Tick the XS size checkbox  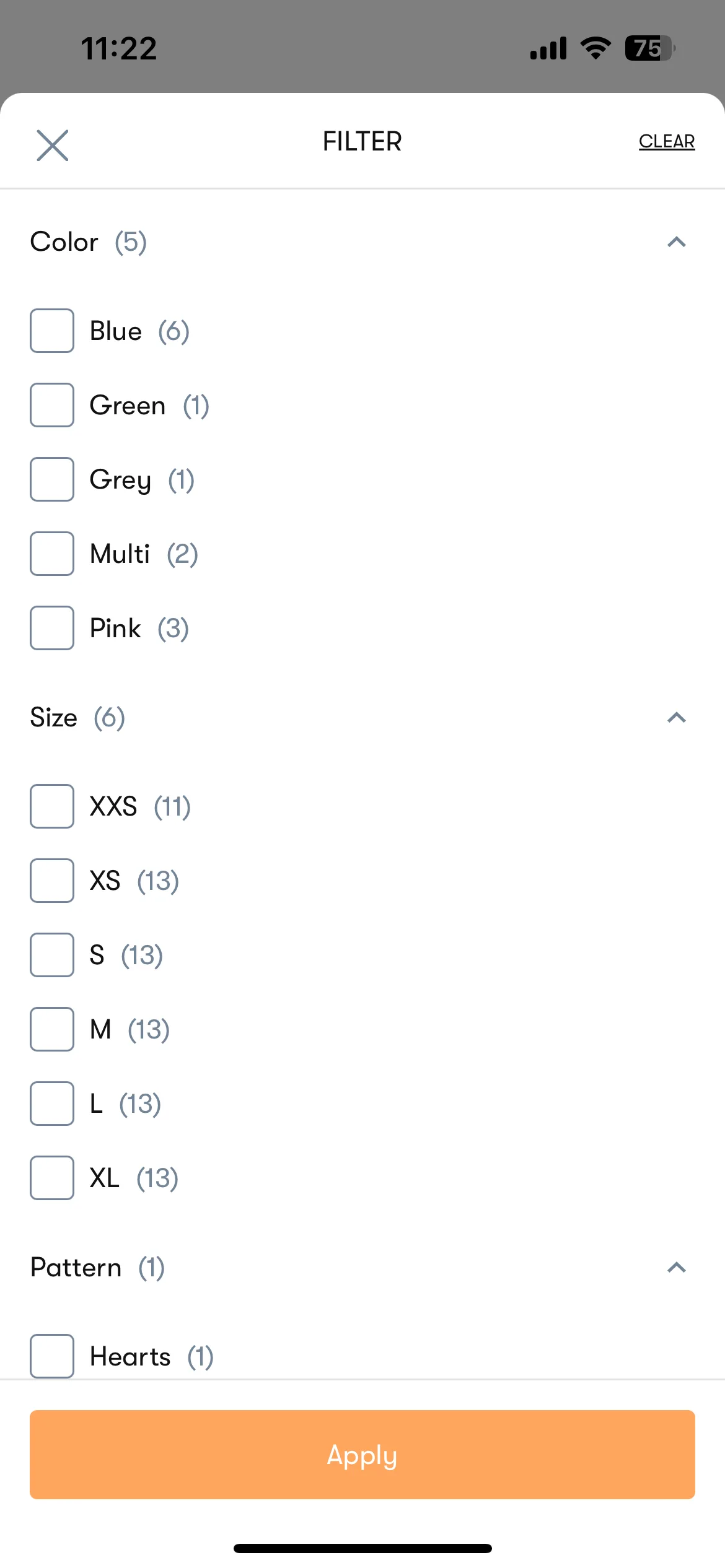(52, 881)
